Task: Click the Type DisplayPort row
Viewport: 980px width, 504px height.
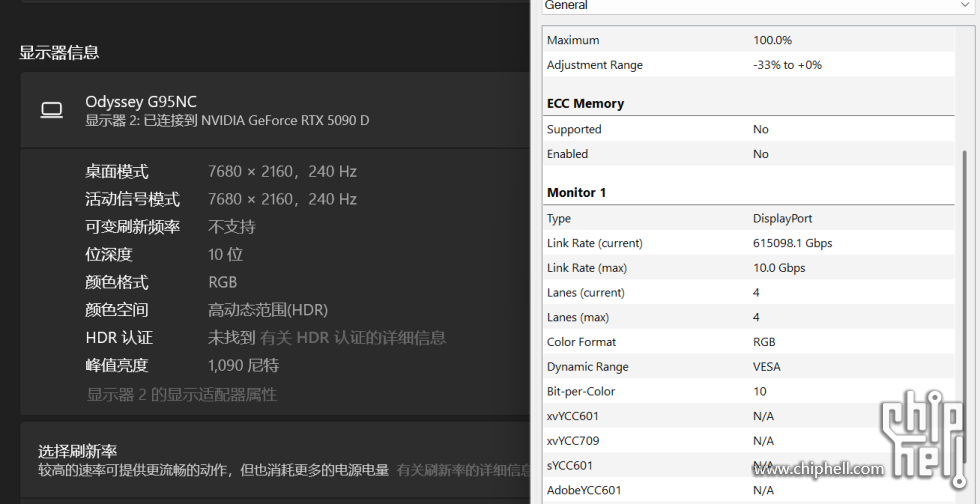Action: pyautogui.click(x=749, y=218)
